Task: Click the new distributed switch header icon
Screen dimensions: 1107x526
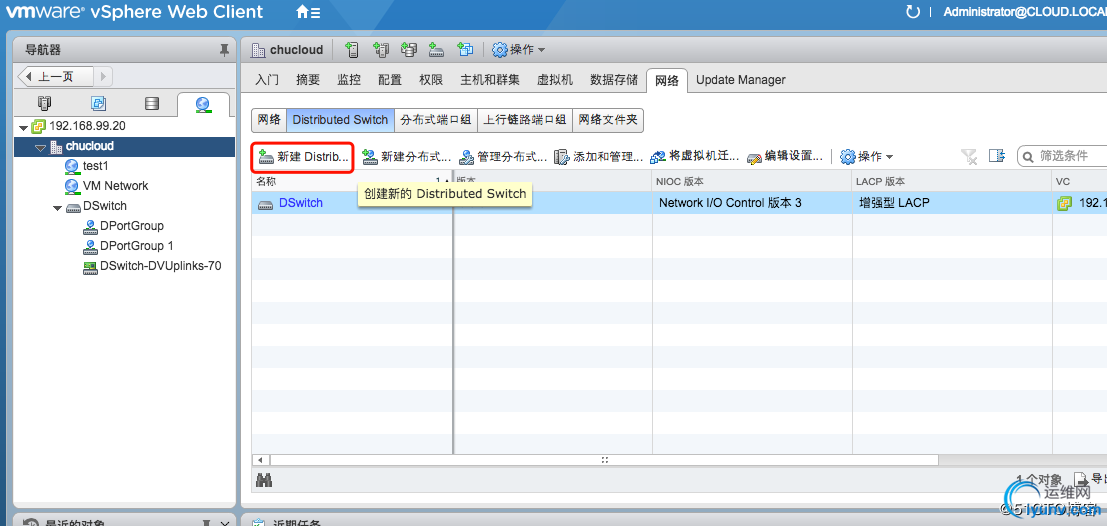Action: click(436, 49)
